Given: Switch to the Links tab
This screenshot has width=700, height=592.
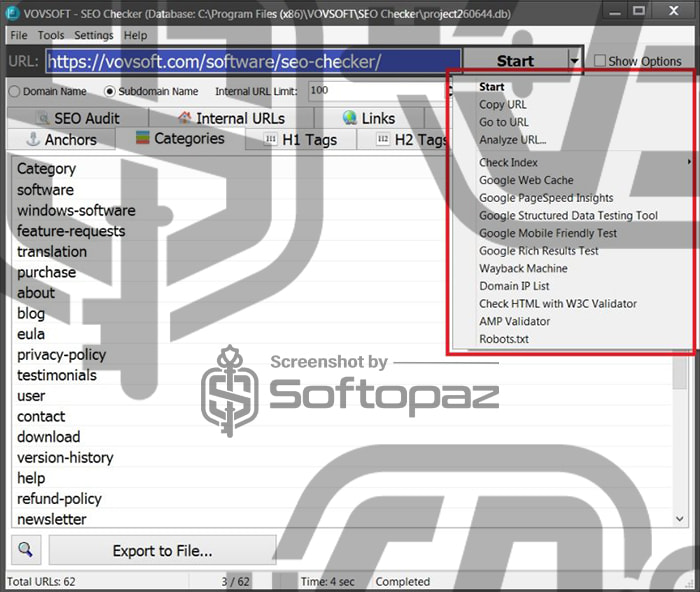Looking at the screenshot, I should 369,118.
